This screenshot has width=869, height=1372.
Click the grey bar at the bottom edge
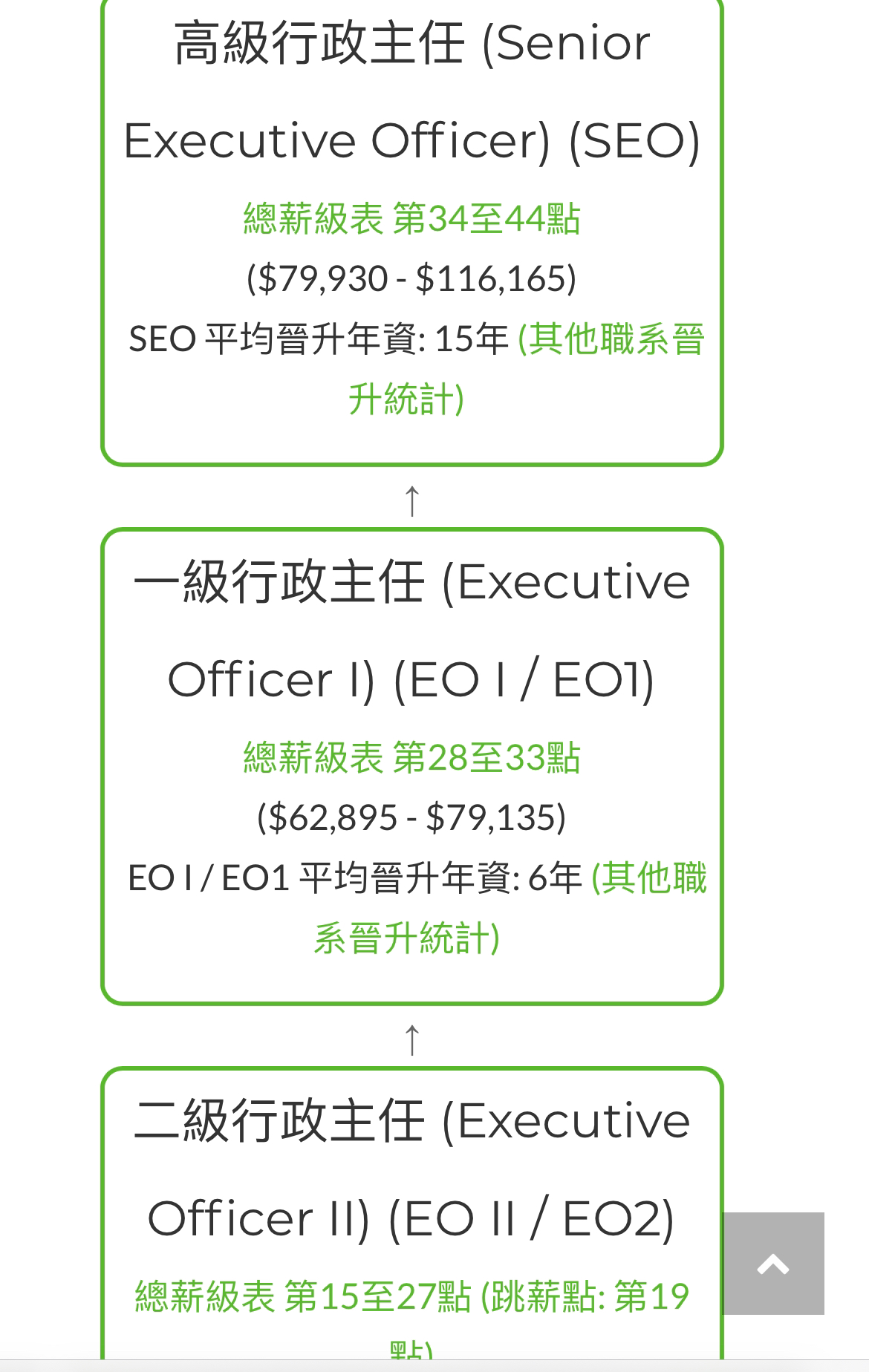tap(434, 1366)
